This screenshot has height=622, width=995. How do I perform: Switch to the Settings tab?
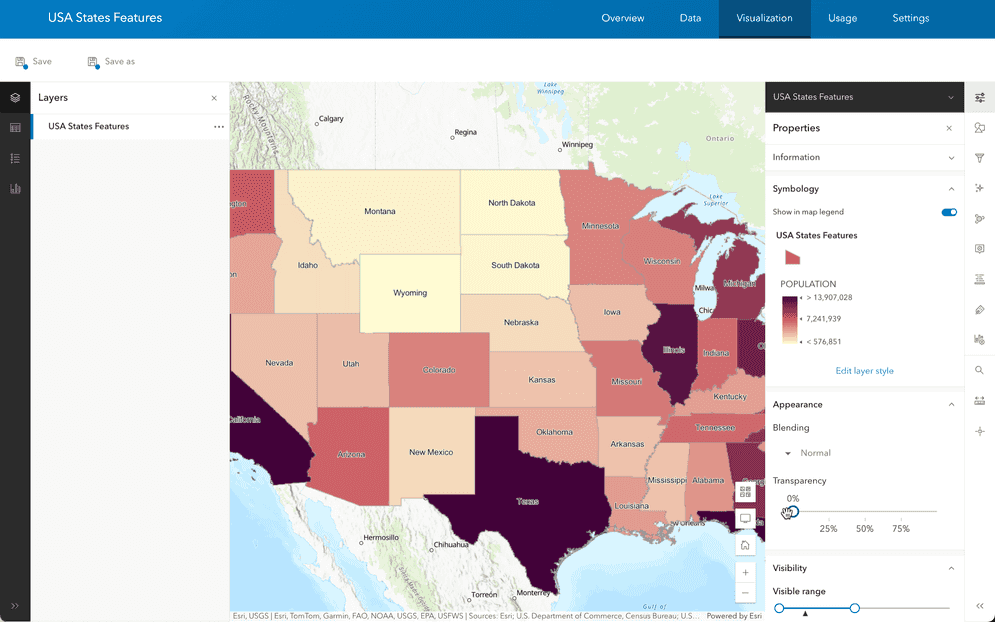click(910, 18)
